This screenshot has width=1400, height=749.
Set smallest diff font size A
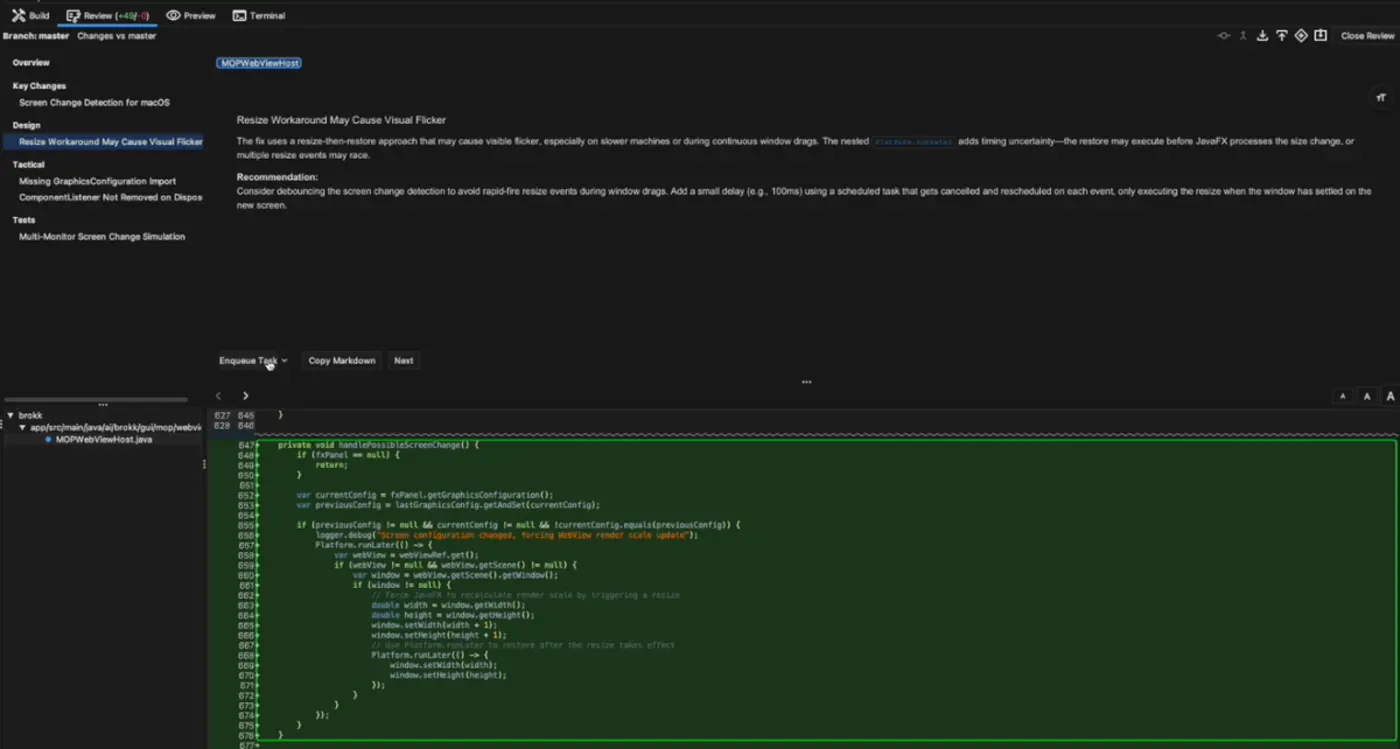tap(1343, 397)
